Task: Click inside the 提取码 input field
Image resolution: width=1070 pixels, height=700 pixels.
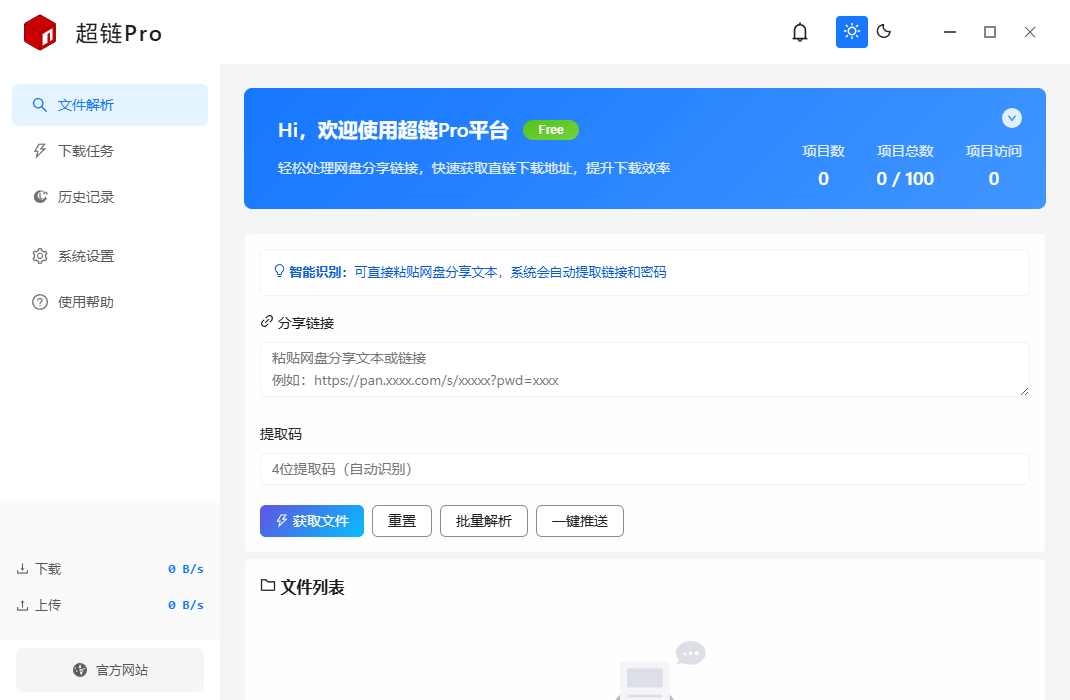Action: [x=645, y=468]
